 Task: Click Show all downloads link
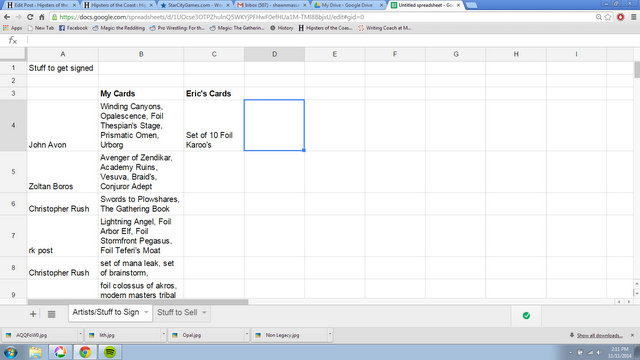tap(599, 336)
